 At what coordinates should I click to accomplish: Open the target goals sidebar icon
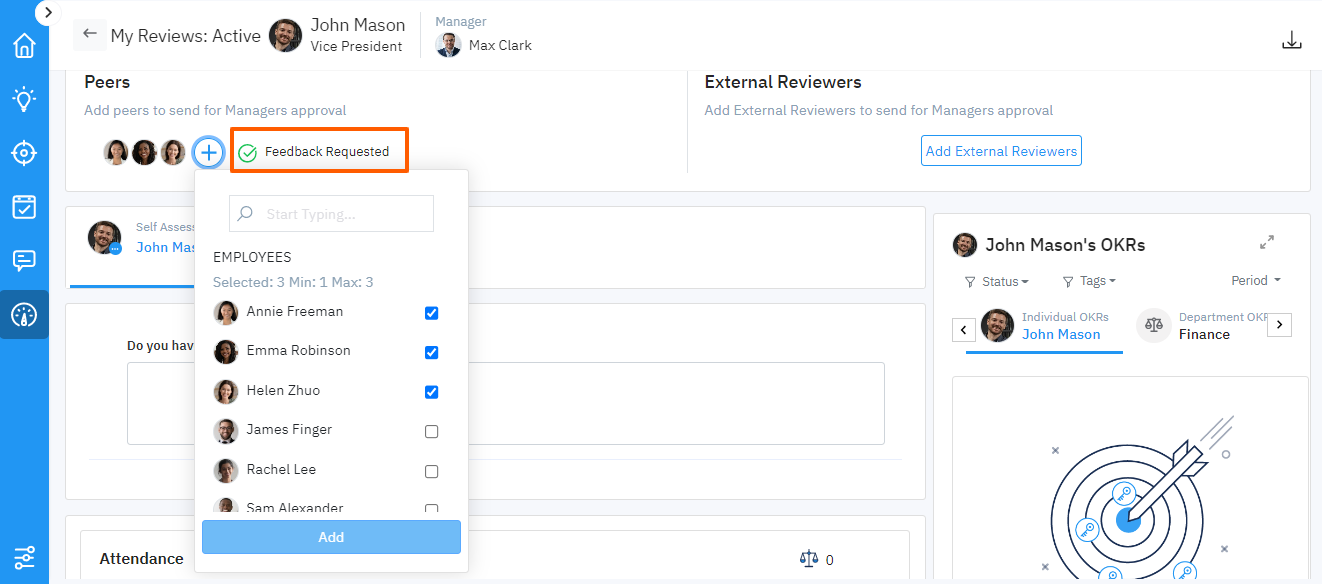(24, 153)
